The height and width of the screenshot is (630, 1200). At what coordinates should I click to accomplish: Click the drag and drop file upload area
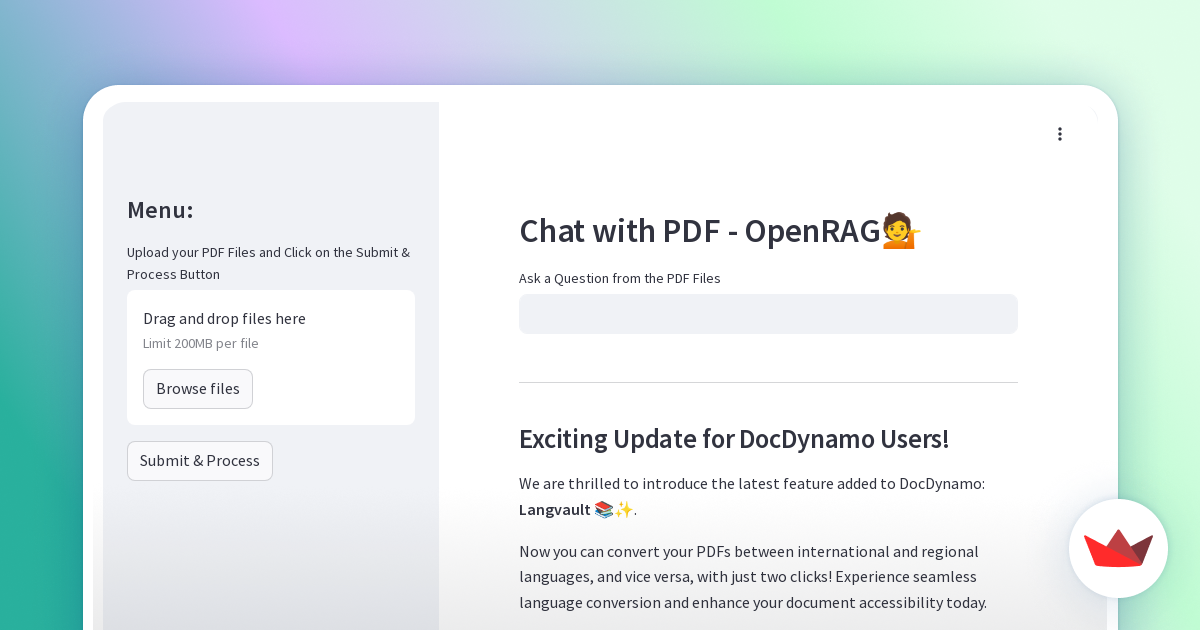(271, 357)
